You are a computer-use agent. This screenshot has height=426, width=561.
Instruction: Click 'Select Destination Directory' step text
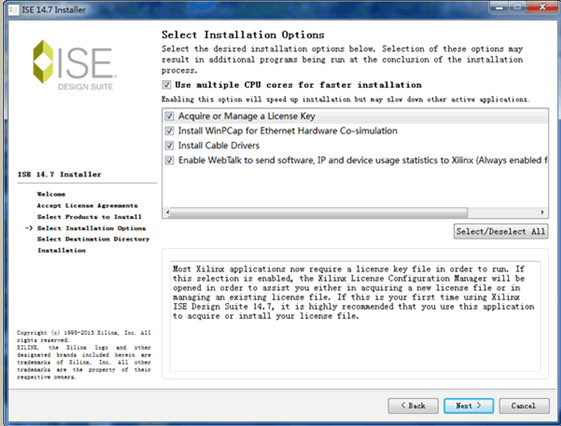pos(93,239)
